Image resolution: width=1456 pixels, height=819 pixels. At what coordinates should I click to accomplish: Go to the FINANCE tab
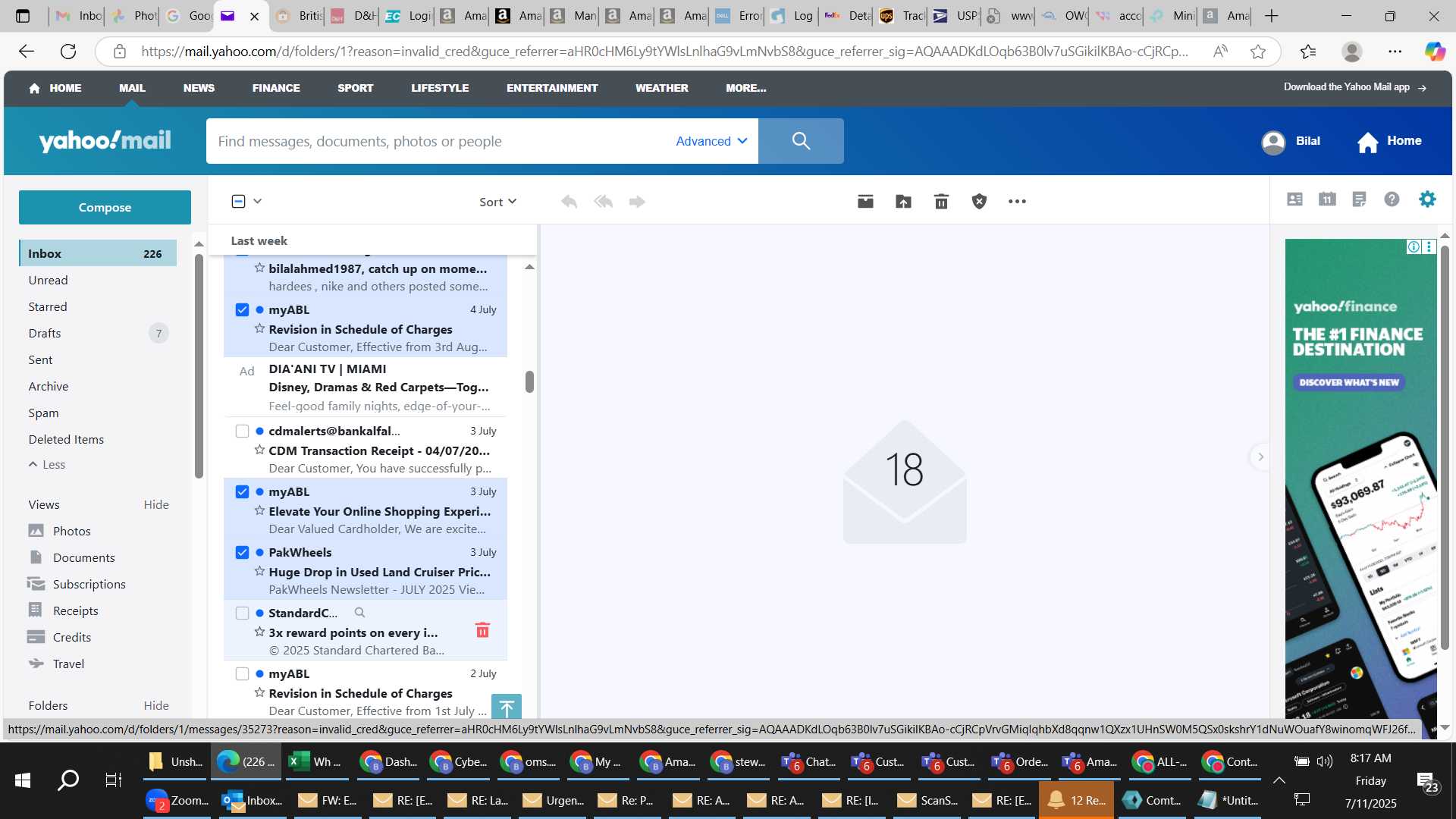tap(276, 88)
